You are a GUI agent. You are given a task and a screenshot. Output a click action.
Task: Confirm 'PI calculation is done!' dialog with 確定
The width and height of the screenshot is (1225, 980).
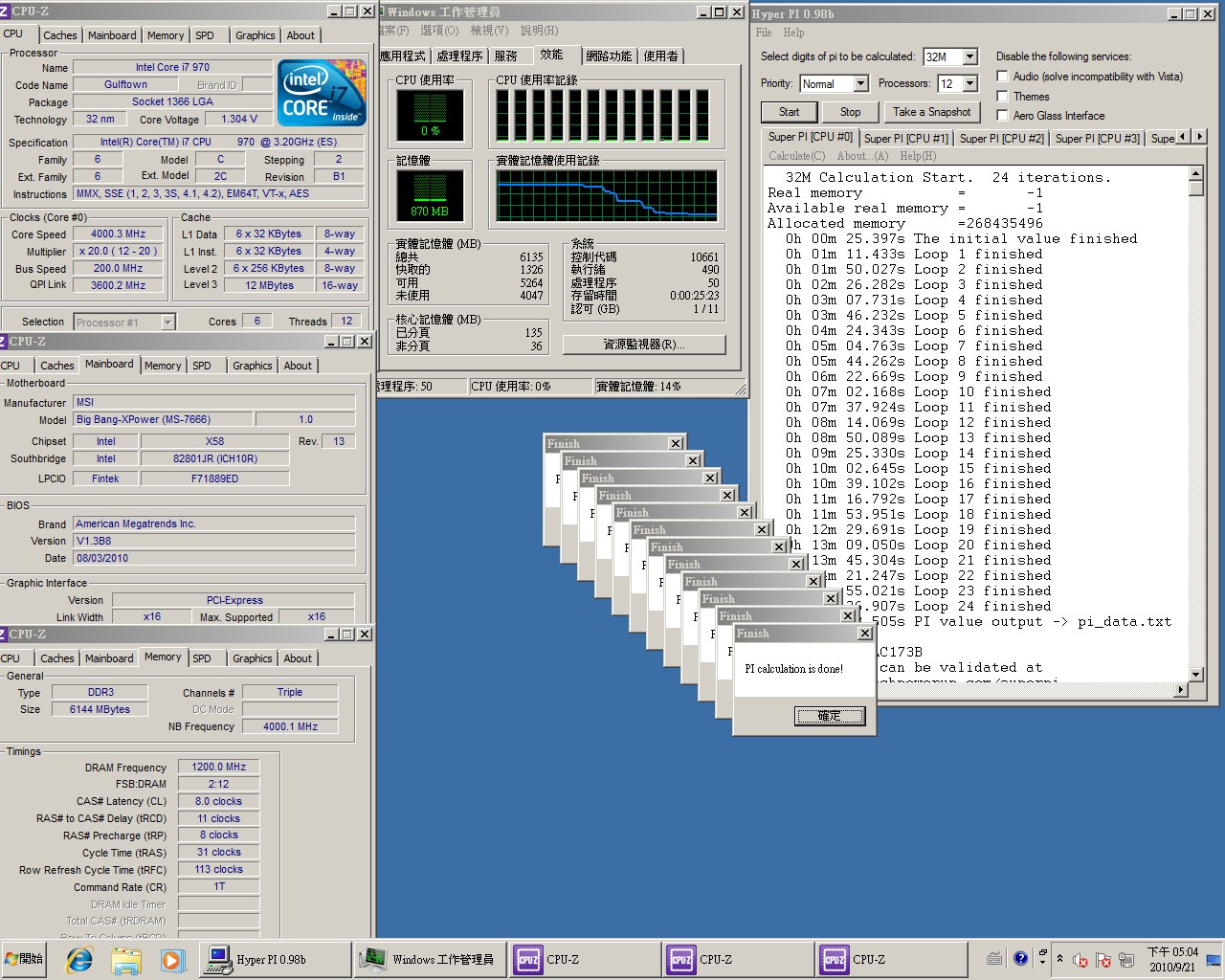829,716
